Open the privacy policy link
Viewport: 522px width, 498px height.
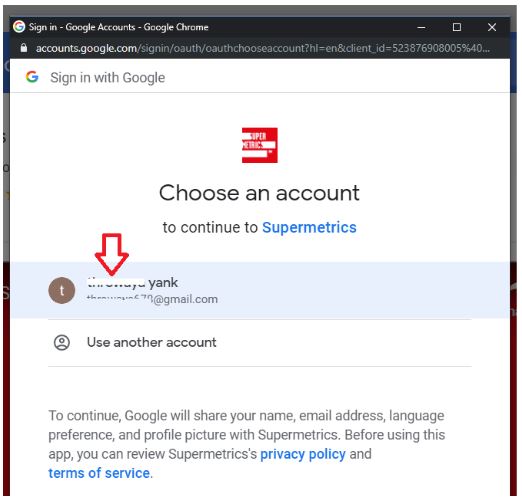303,454
